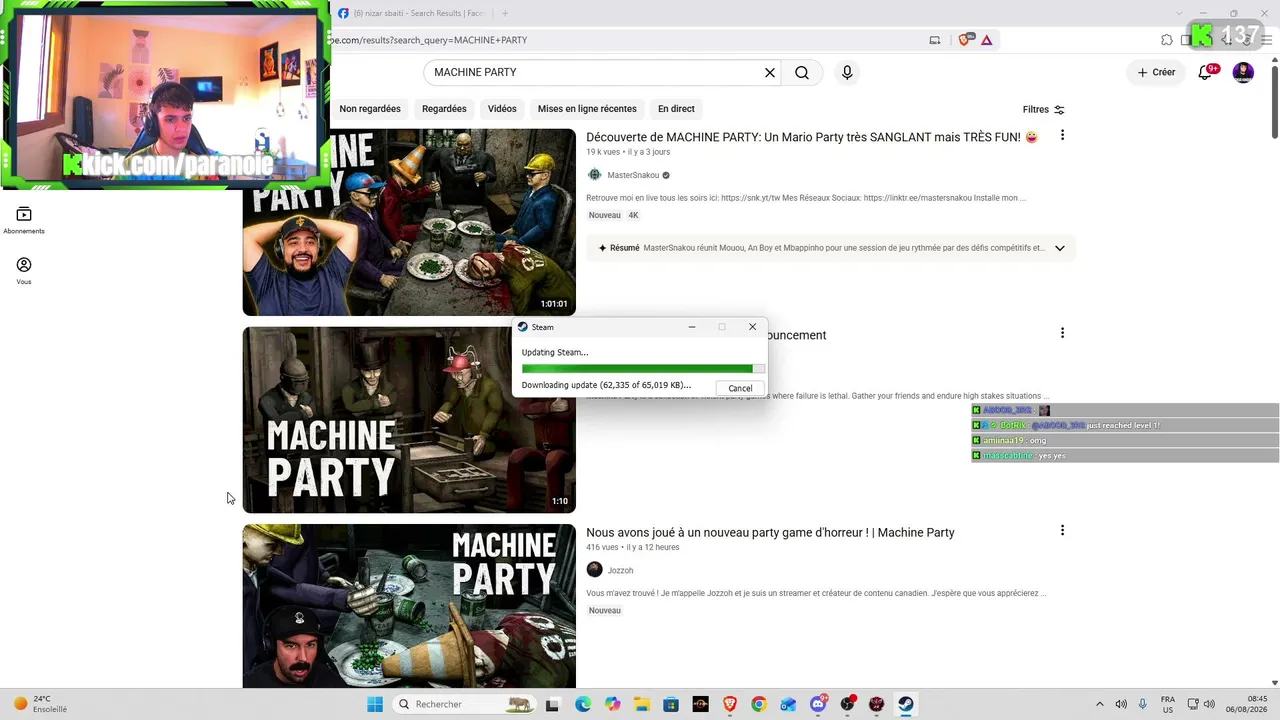Open Discord from the taskbar
The image size is (1280, 720).
click(x=818, y=704)
